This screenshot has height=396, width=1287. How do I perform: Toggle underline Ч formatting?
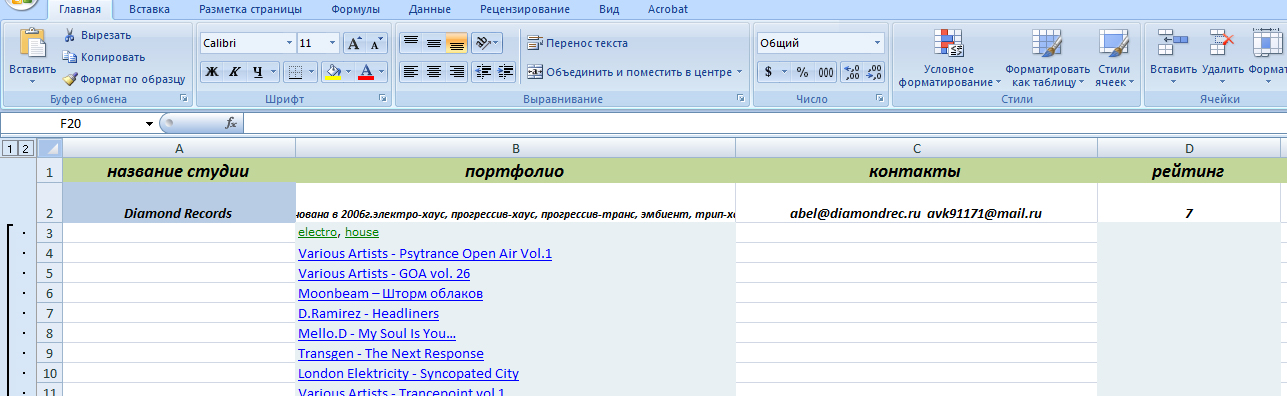coord(258,72)
